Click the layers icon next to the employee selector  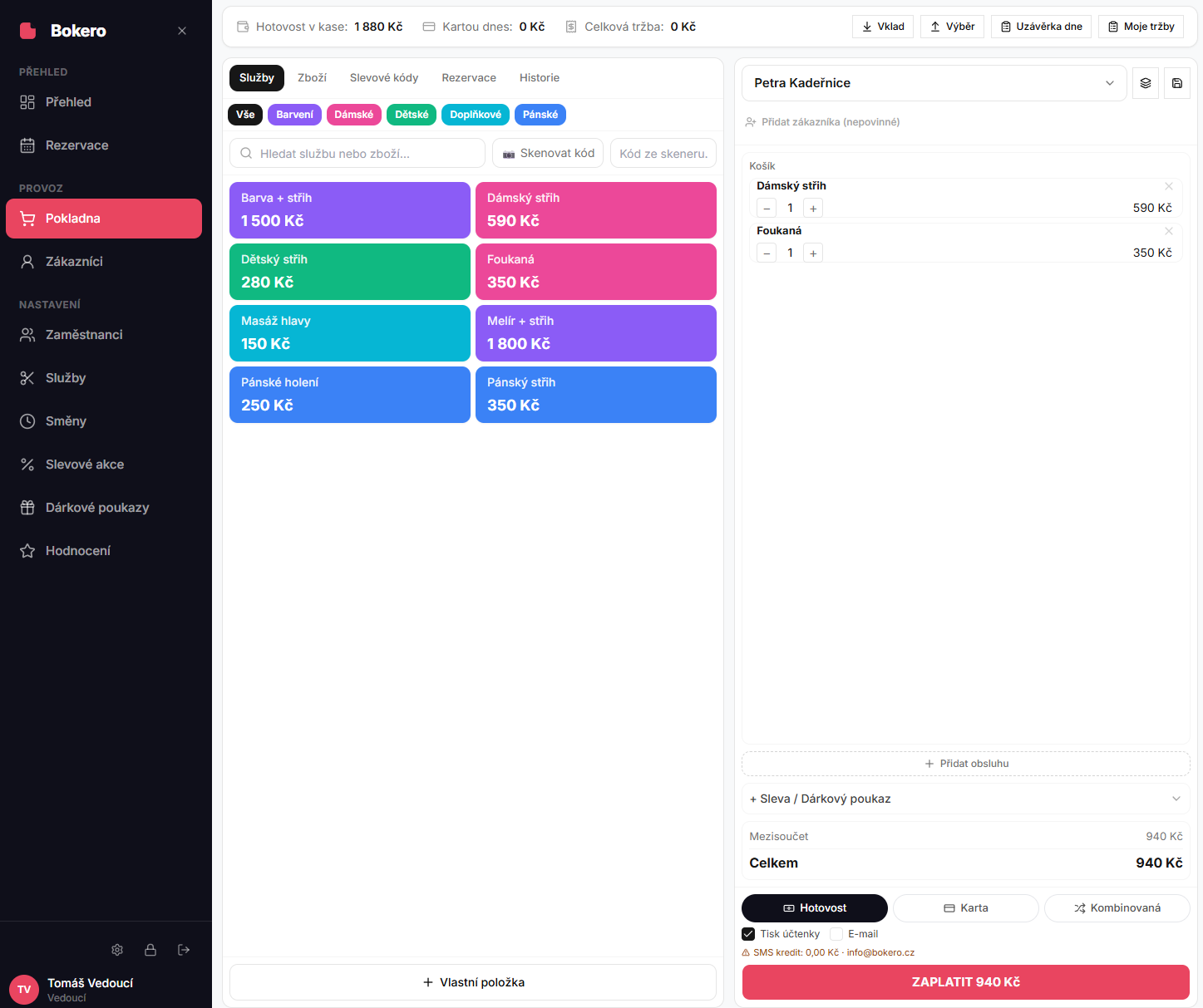coord(1146,83)
